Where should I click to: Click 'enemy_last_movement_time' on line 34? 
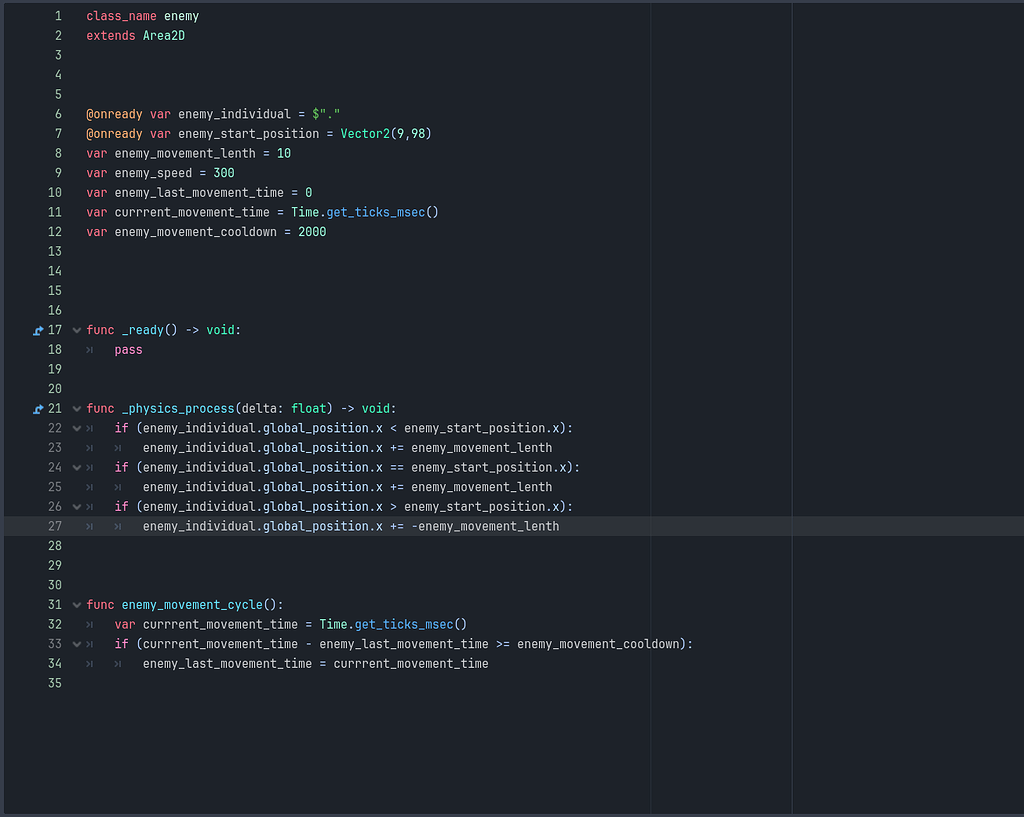tap(227, 664)
